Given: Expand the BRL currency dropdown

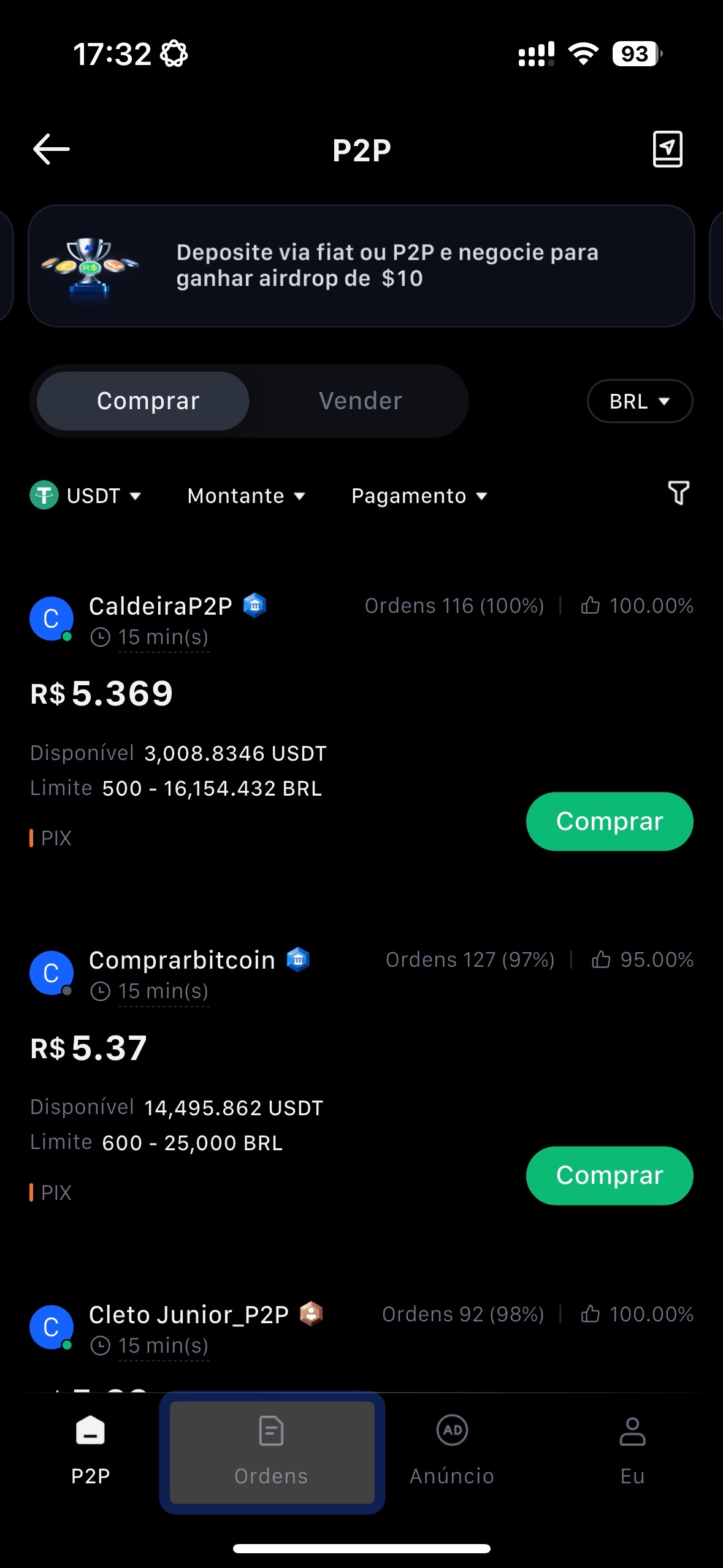Looking at the screenshot, I should click(640, 401).
